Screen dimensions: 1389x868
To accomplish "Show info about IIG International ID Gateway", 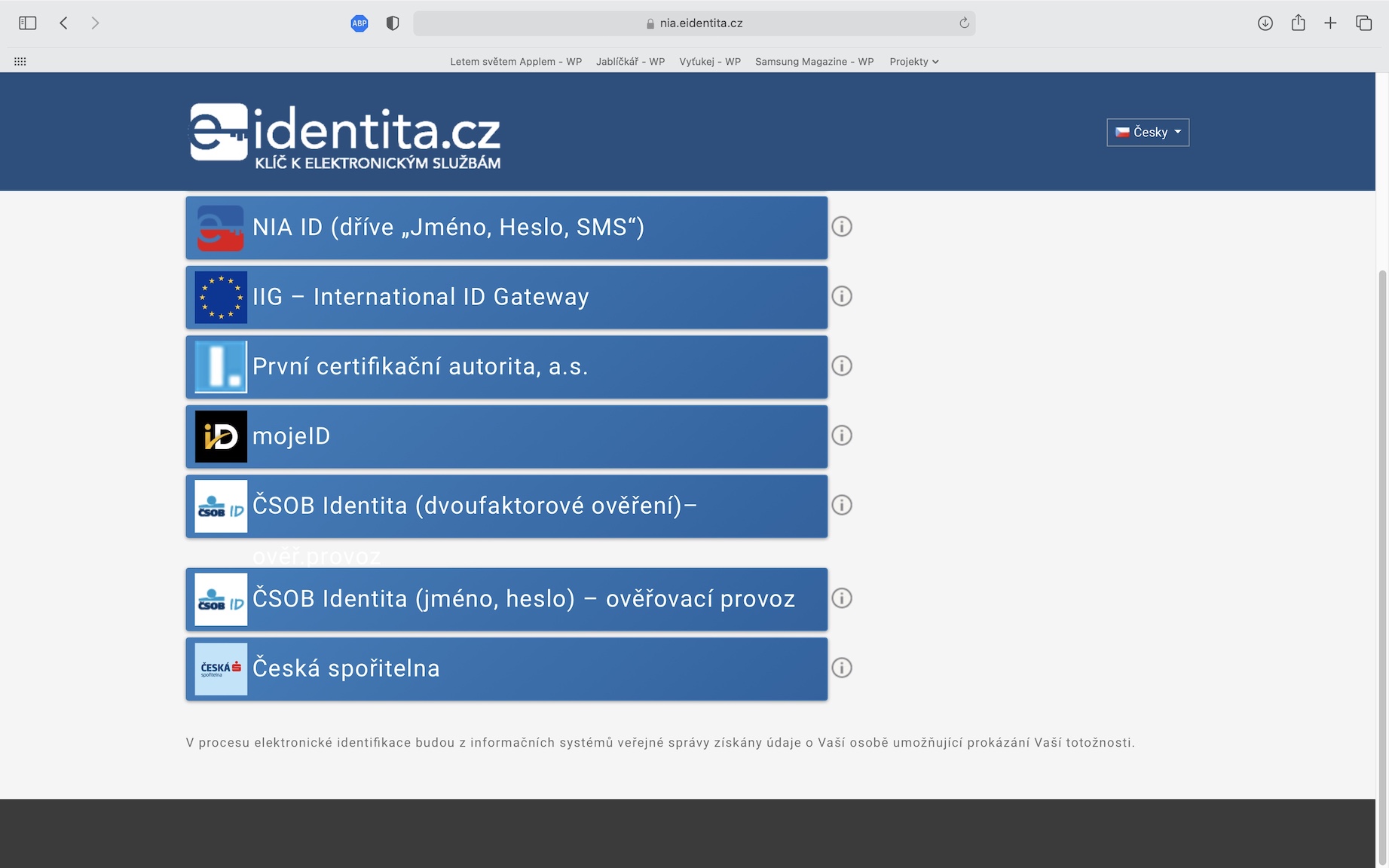I will tap(842, 296).
